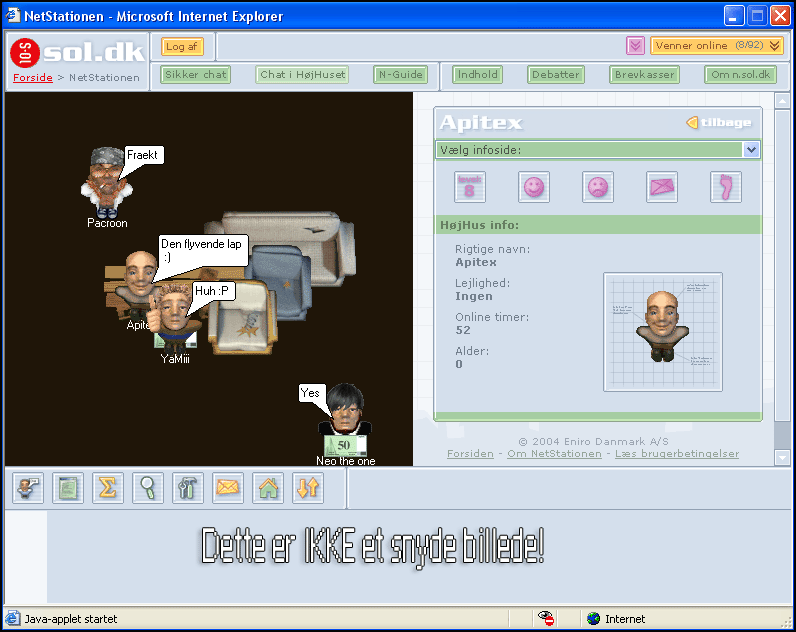
Task: Open the orange envelope mail icon
Action: click(x=228, y=488)
